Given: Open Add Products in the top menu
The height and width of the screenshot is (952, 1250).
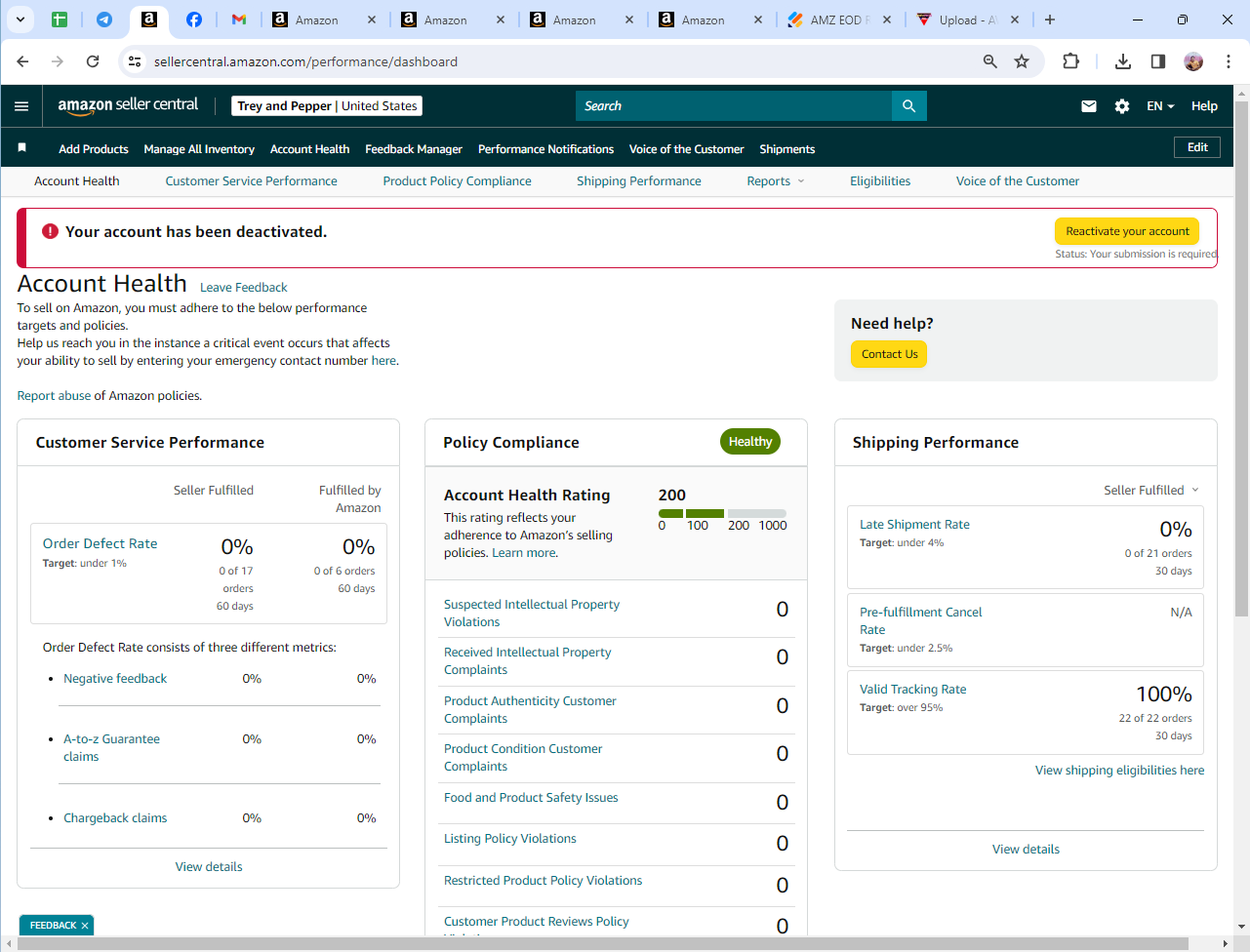Looking at the screenshot, I should click(x=94, y=149).
